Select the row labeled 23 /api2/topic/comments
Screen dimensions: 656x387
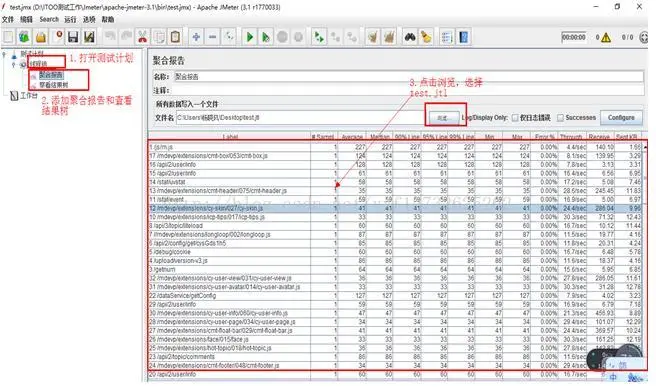[395, 357]
